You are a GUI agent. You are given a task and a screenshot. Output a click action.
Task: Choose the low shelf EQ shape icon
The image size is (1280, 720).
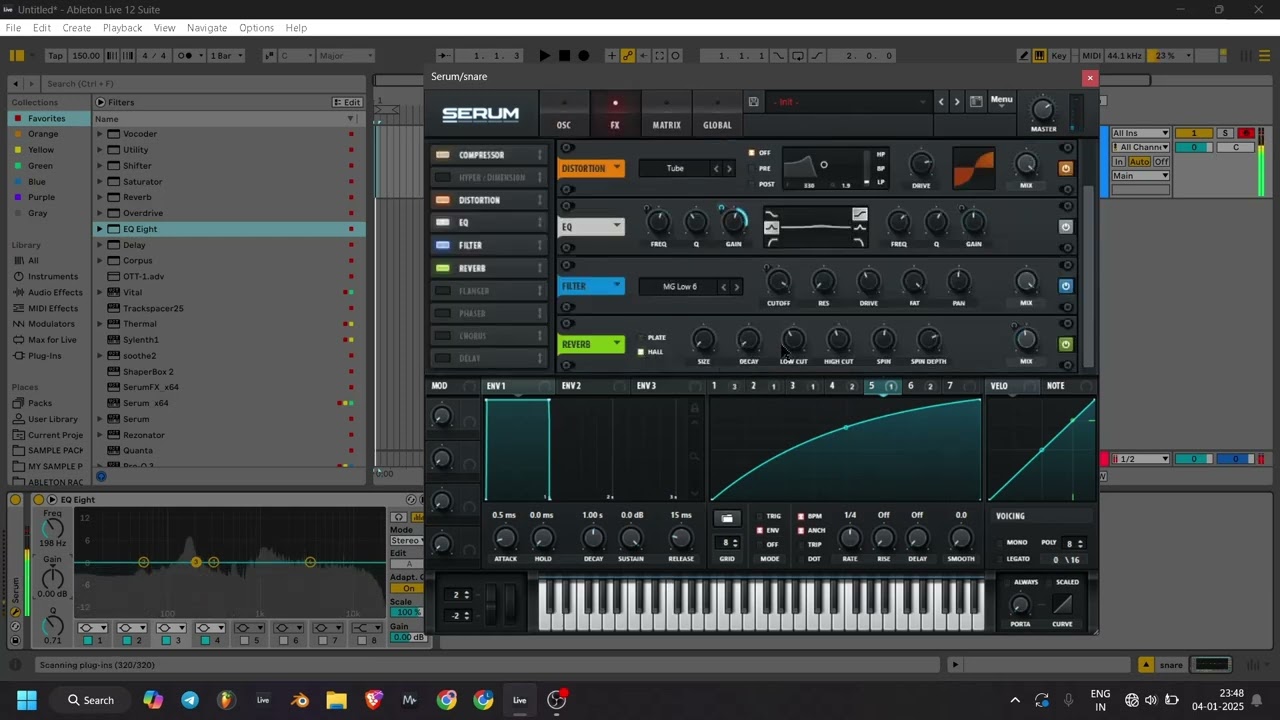click(771, 213)
